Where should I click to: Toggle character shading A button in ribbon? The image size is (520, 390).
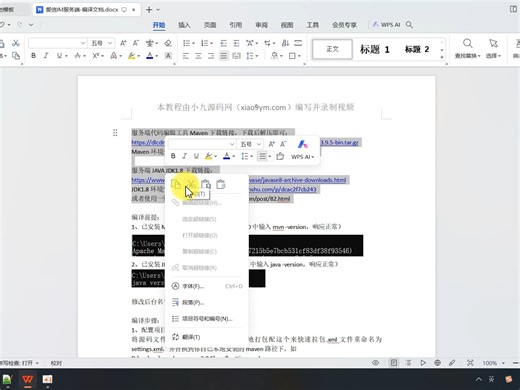point(168,56)
